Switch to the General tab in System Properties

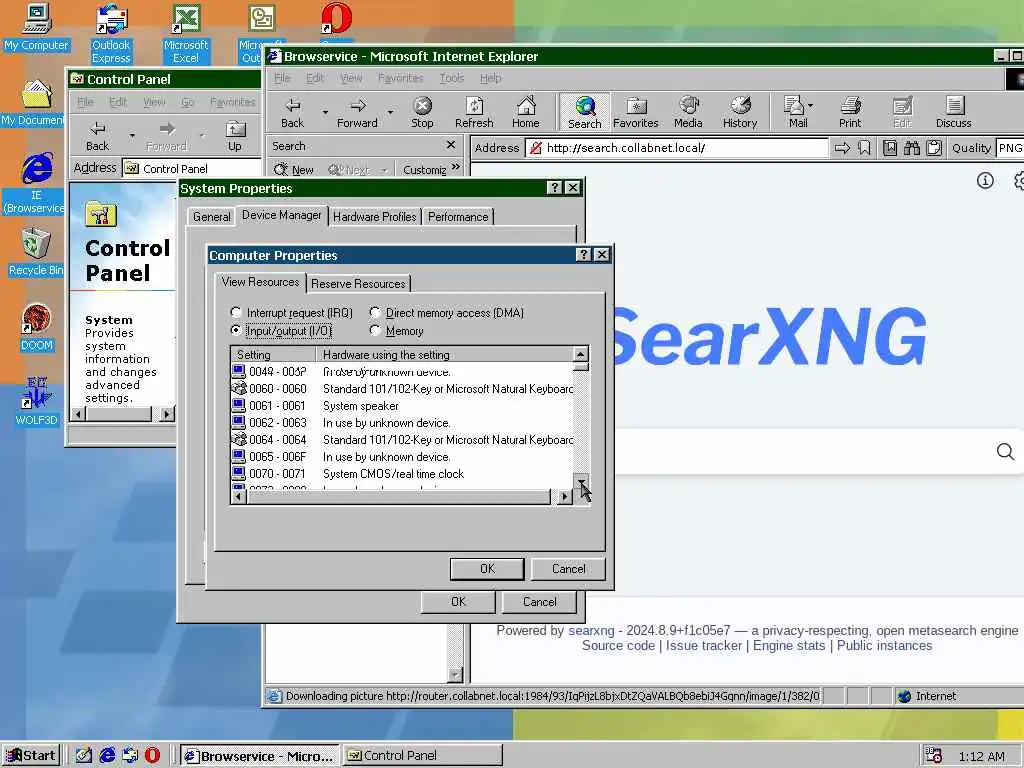212,217
